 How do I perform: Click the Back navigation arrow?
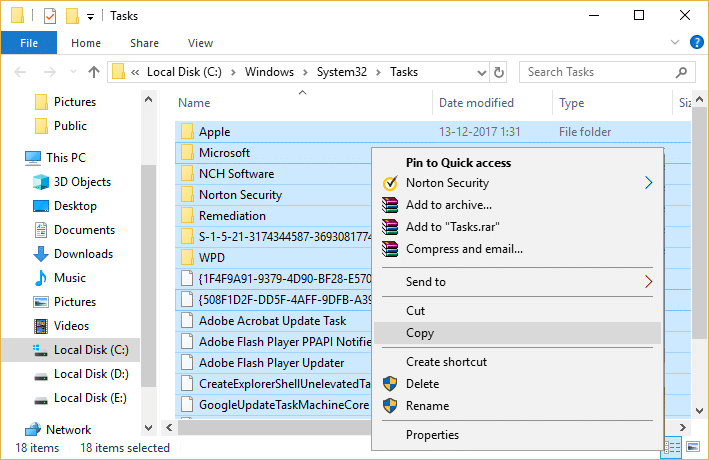pyautogui.click(x=18, y=72)
